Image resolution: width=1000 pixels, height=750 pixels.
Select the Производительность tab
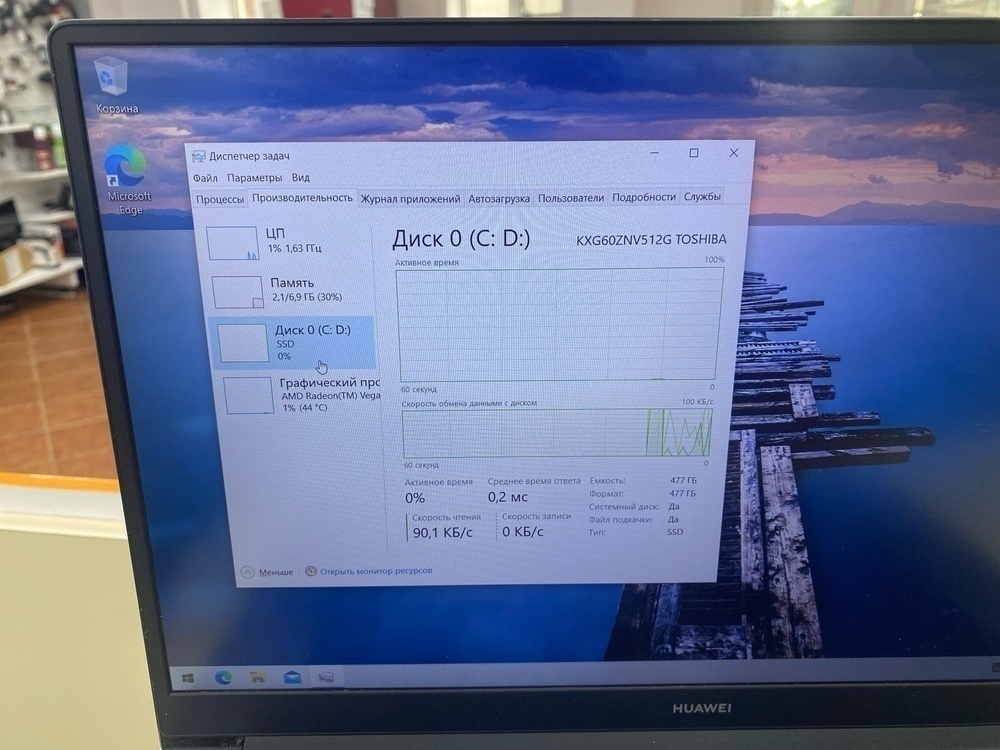pos(302,198)
